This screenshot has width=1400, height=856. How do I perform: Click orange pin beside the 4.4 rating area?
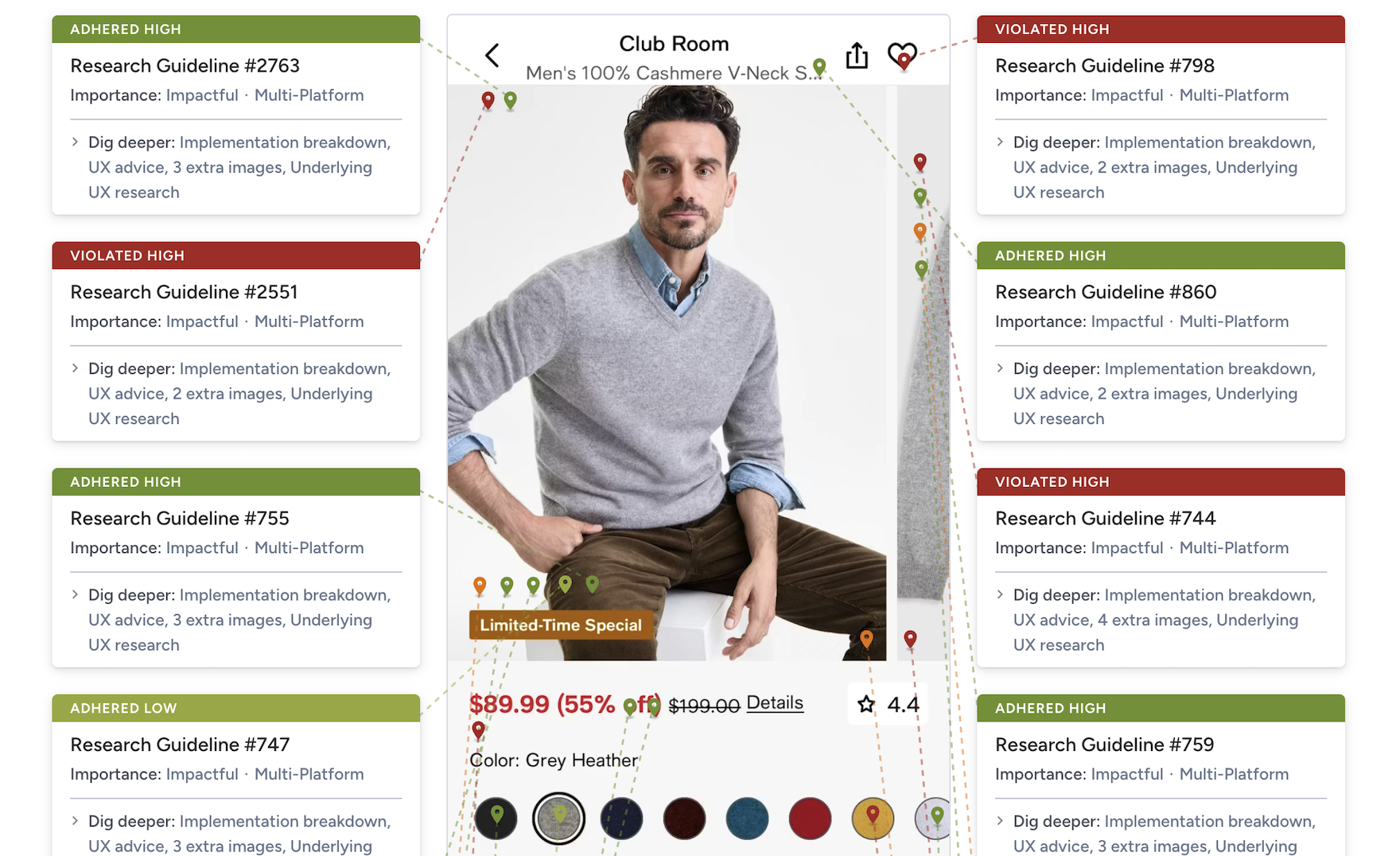click(x=866, y=638)
